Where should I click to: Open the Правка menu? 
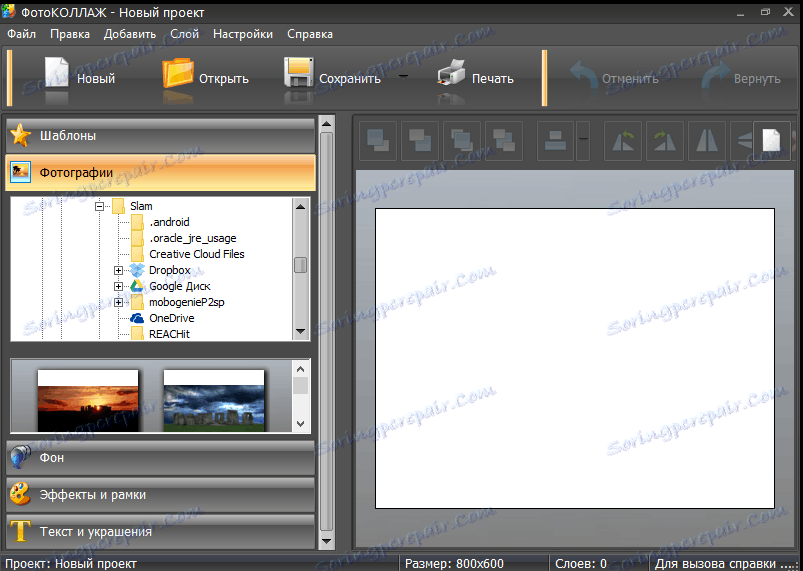[x=70, y=34]
